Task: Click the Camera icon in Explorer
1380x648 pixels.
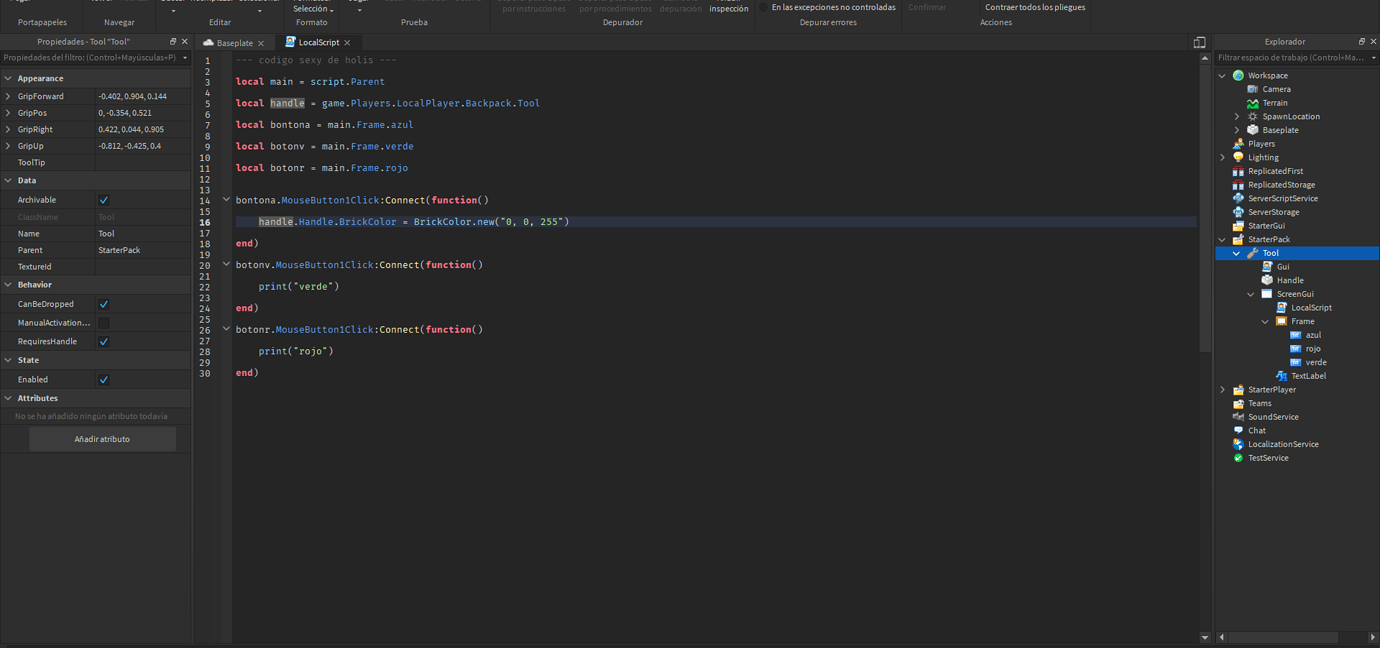Action: (1252, 89)
